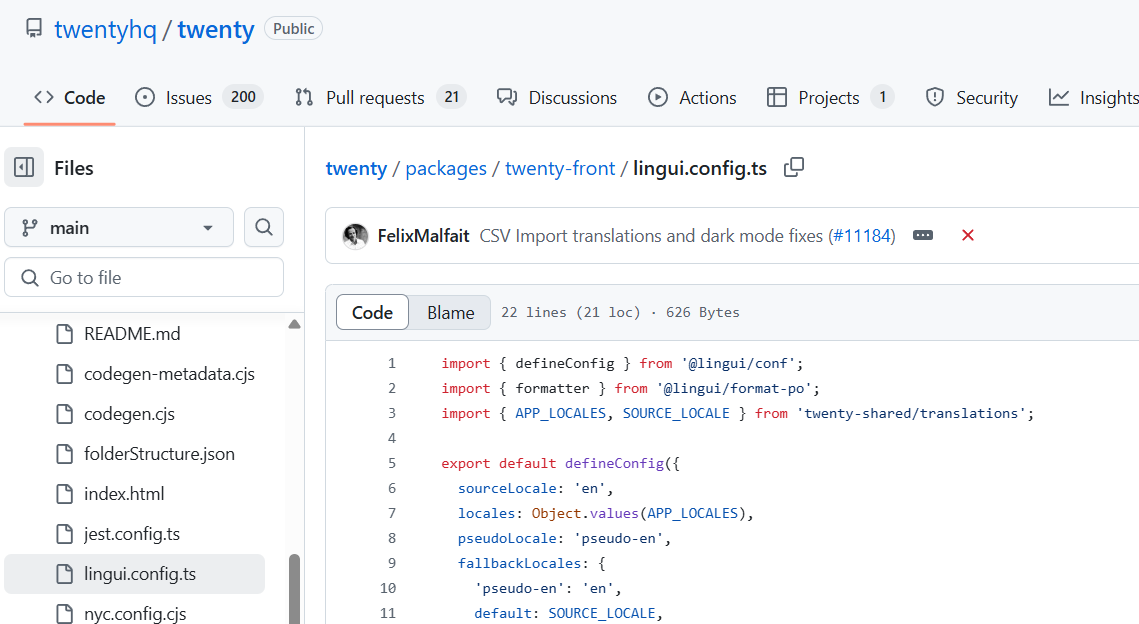The height and width of the screenshot is (624, 1139).
Task: Open nyc.config.cjs in file tree
Action: [135, 614]
